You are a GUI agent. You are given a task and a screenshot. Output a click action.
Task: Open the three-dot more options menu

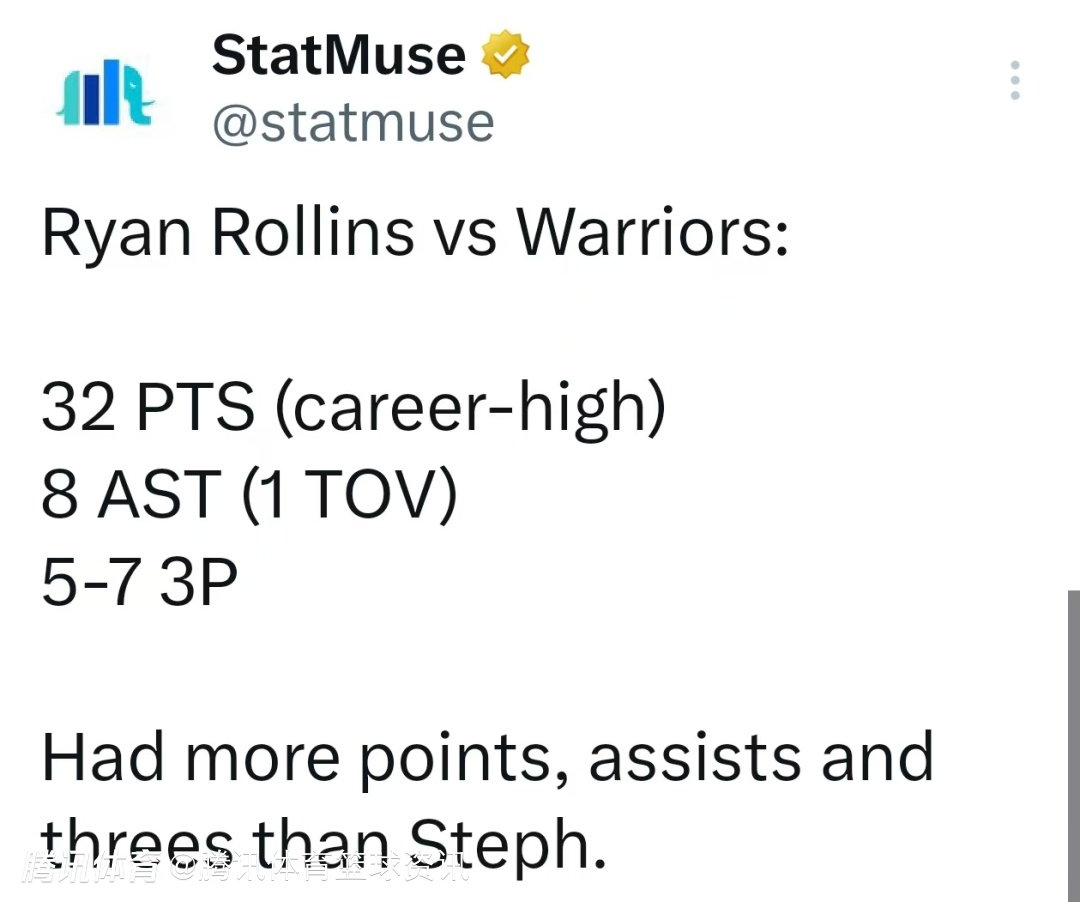(x=1015, y=80)
